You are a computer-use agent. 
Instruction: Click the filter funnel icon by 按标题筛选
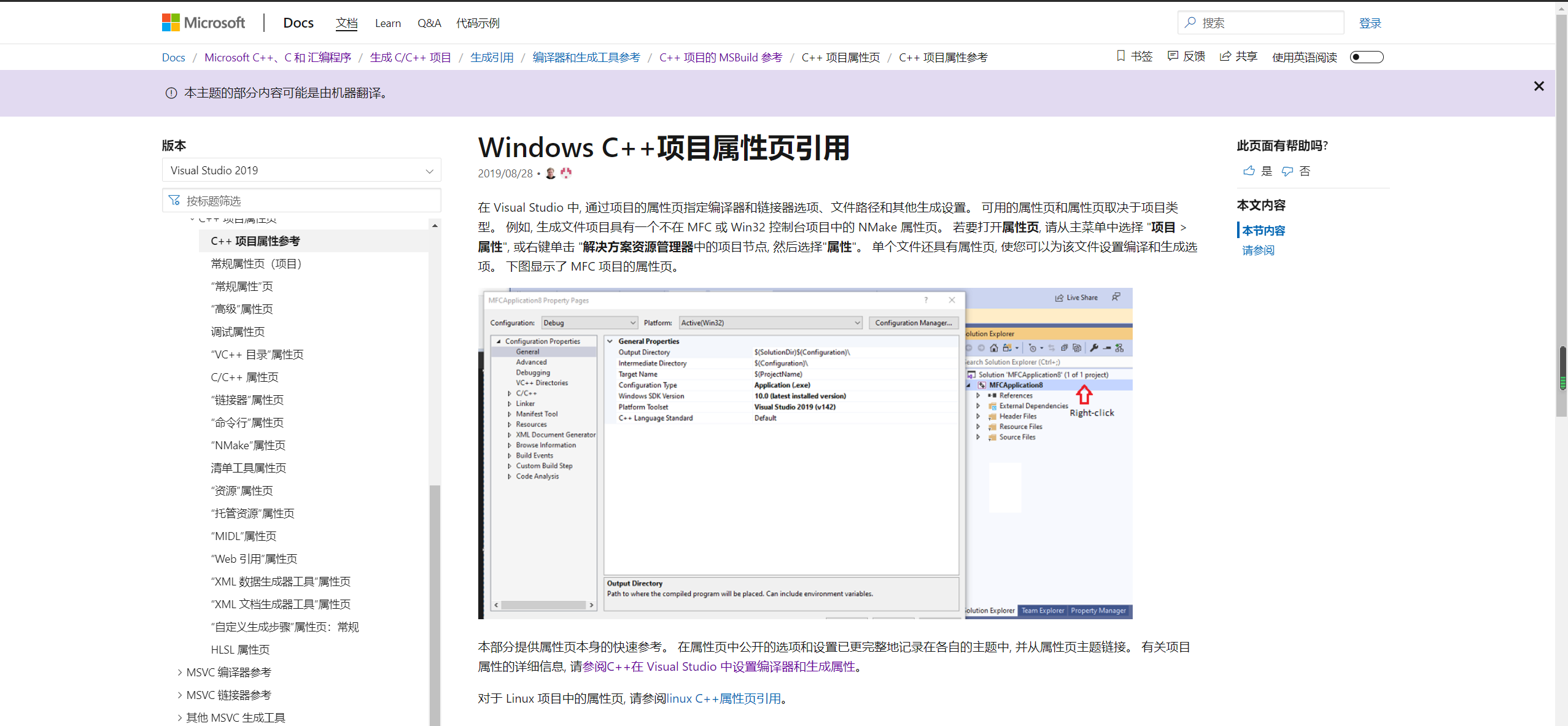click(174, 201)
